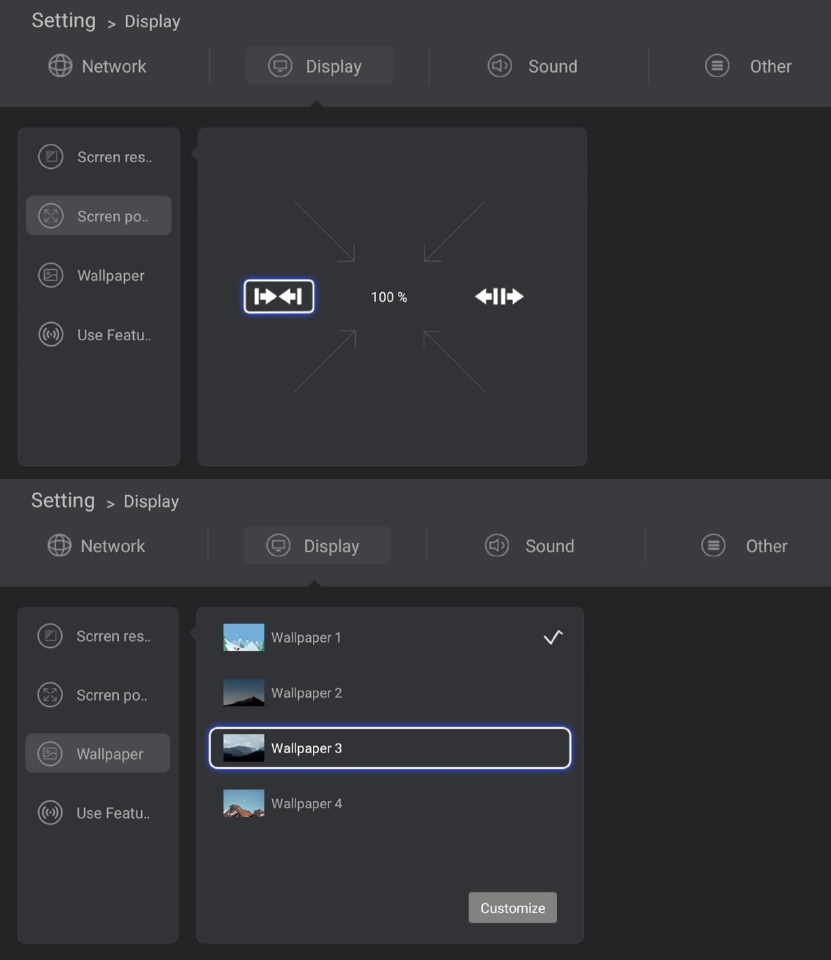
Task: Click the Screen resolution icon in lower sidebar
Action: coord(50,636)
